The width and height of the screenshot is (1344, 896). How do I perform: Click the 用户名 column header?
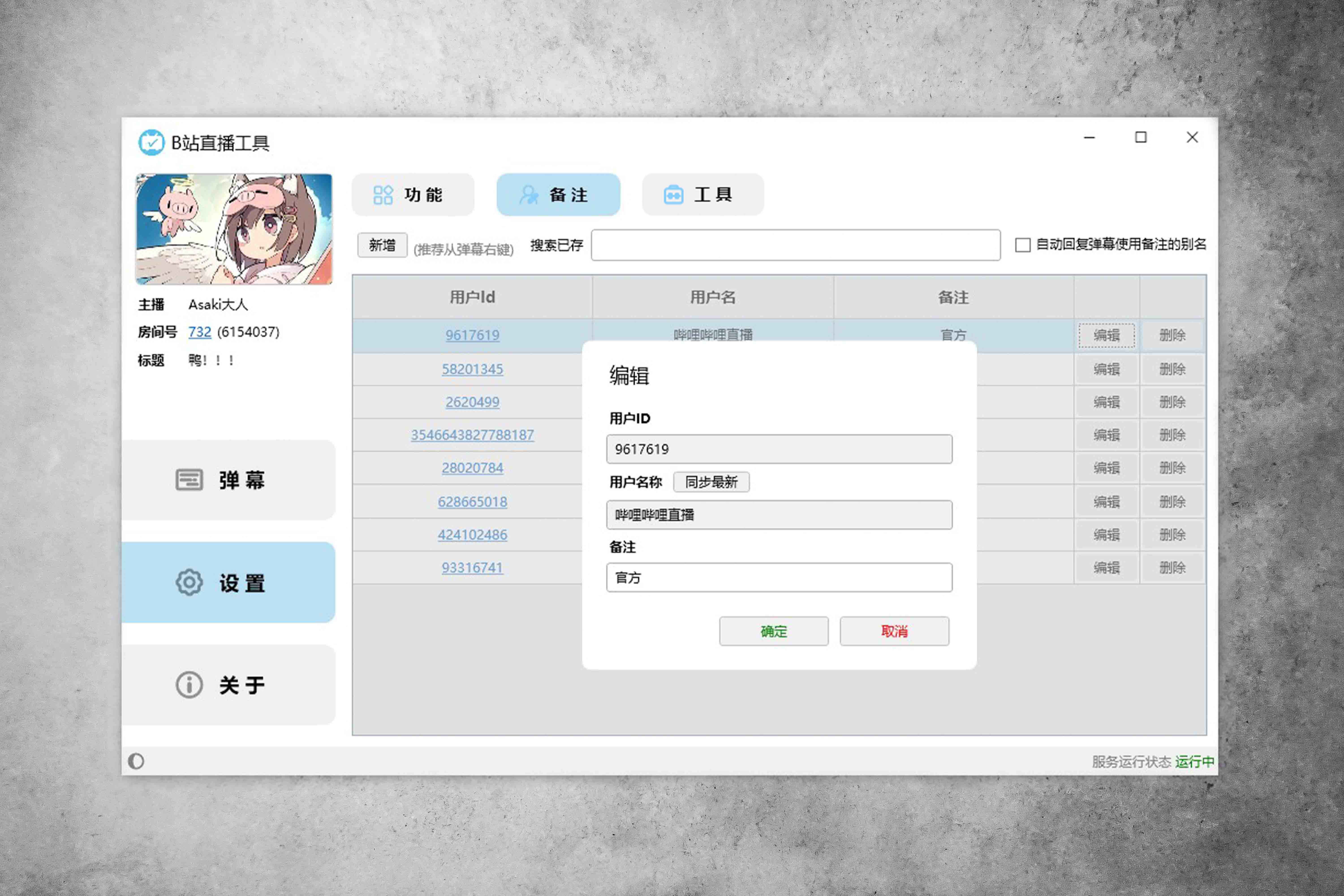click(713, 297)
